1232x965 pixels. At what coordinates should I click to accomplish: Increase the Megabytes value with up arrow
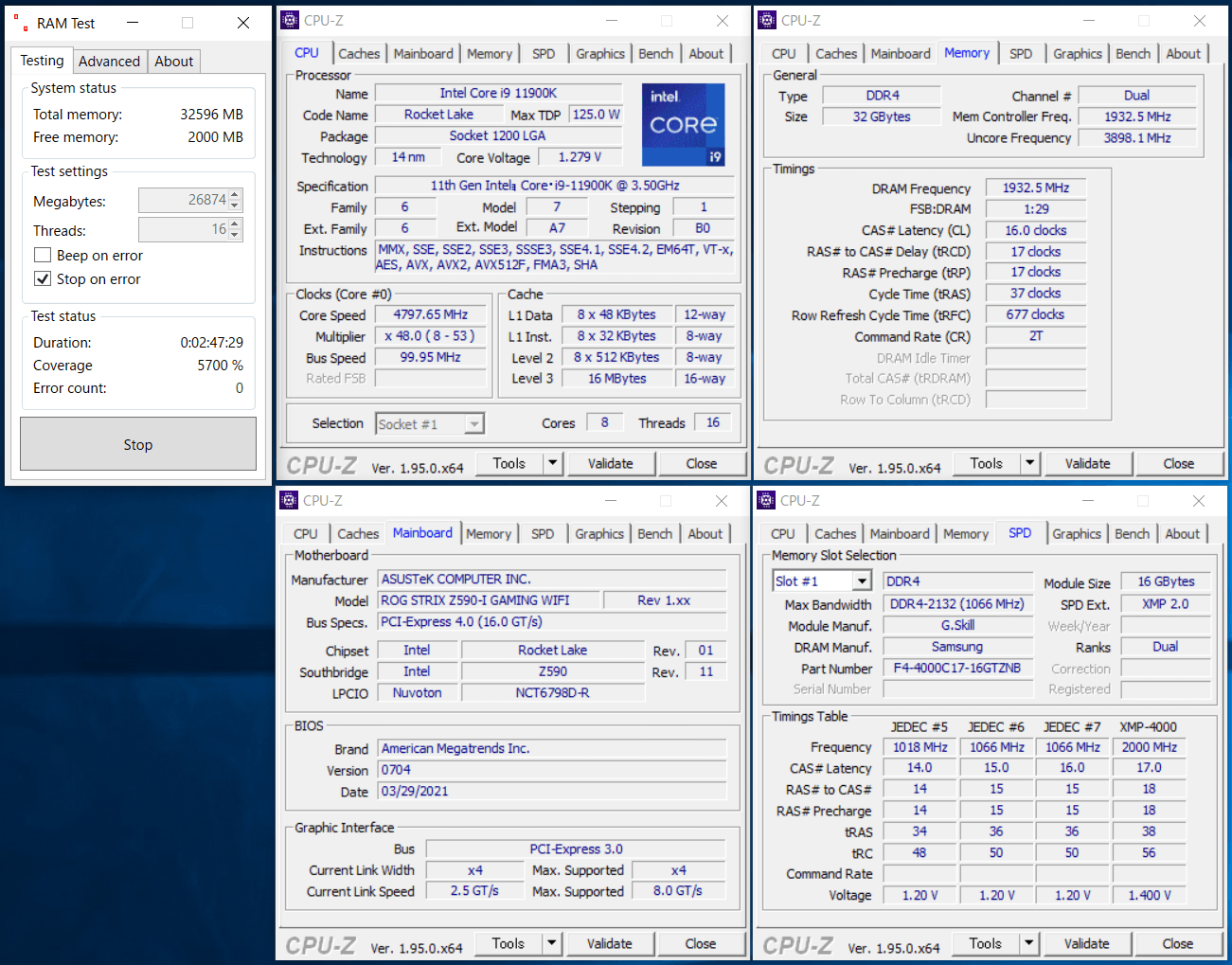coord(236,195)
